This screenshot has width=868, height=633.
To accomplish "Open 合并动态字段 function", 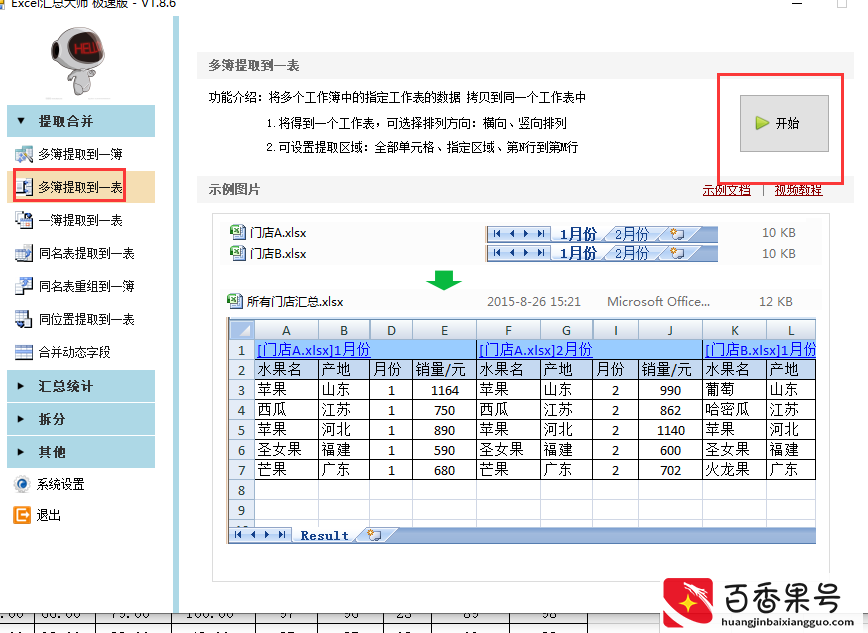I will coord(81,352).
